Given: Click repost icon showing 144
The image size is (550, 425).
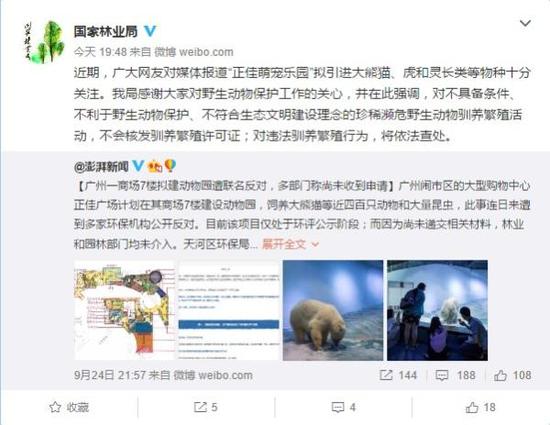Looking at the screenshot, I should tap(398, 375).
